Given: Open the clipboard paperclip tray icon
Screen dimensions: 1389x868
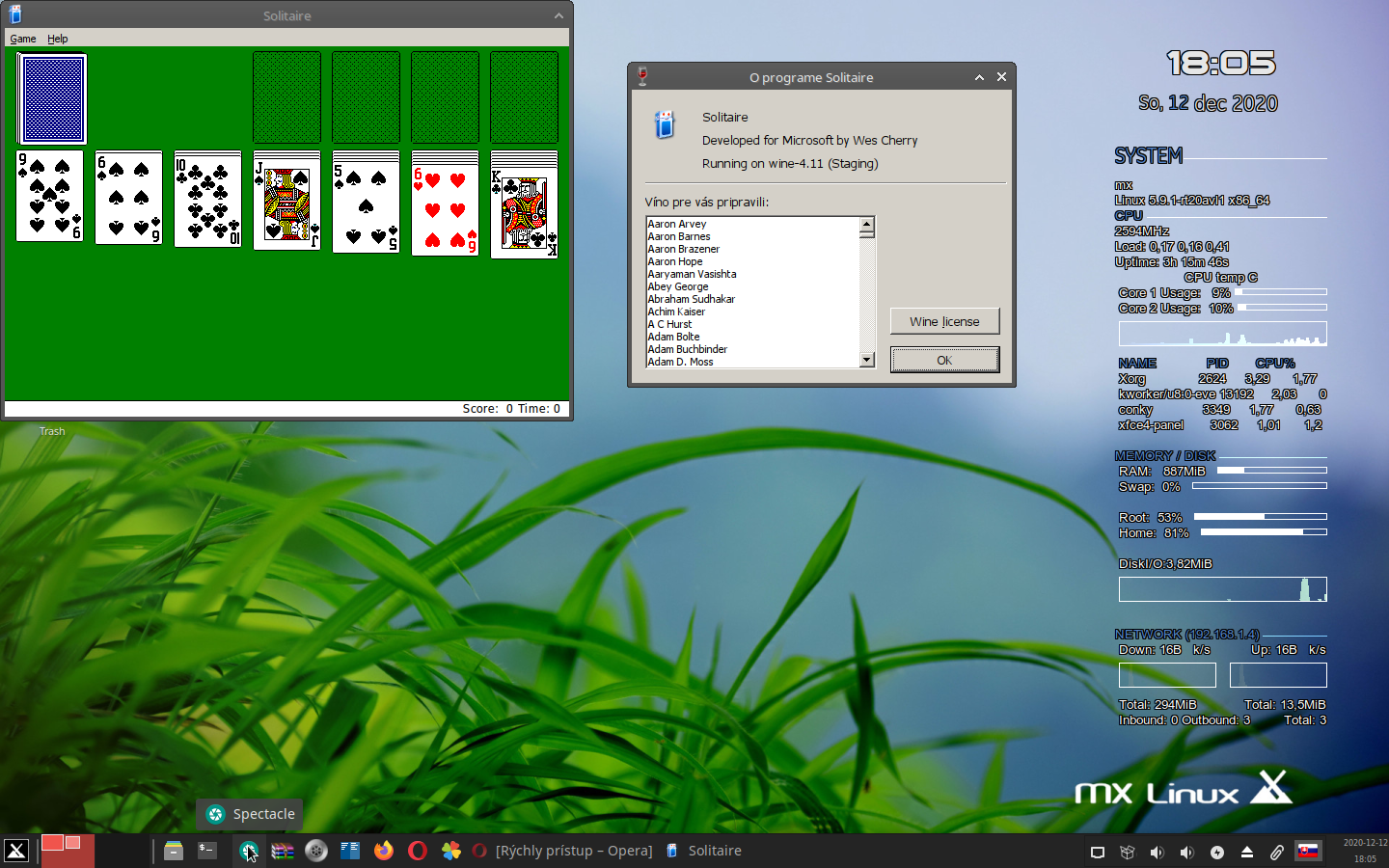Looking at the screenshot, I should 1276,852.
